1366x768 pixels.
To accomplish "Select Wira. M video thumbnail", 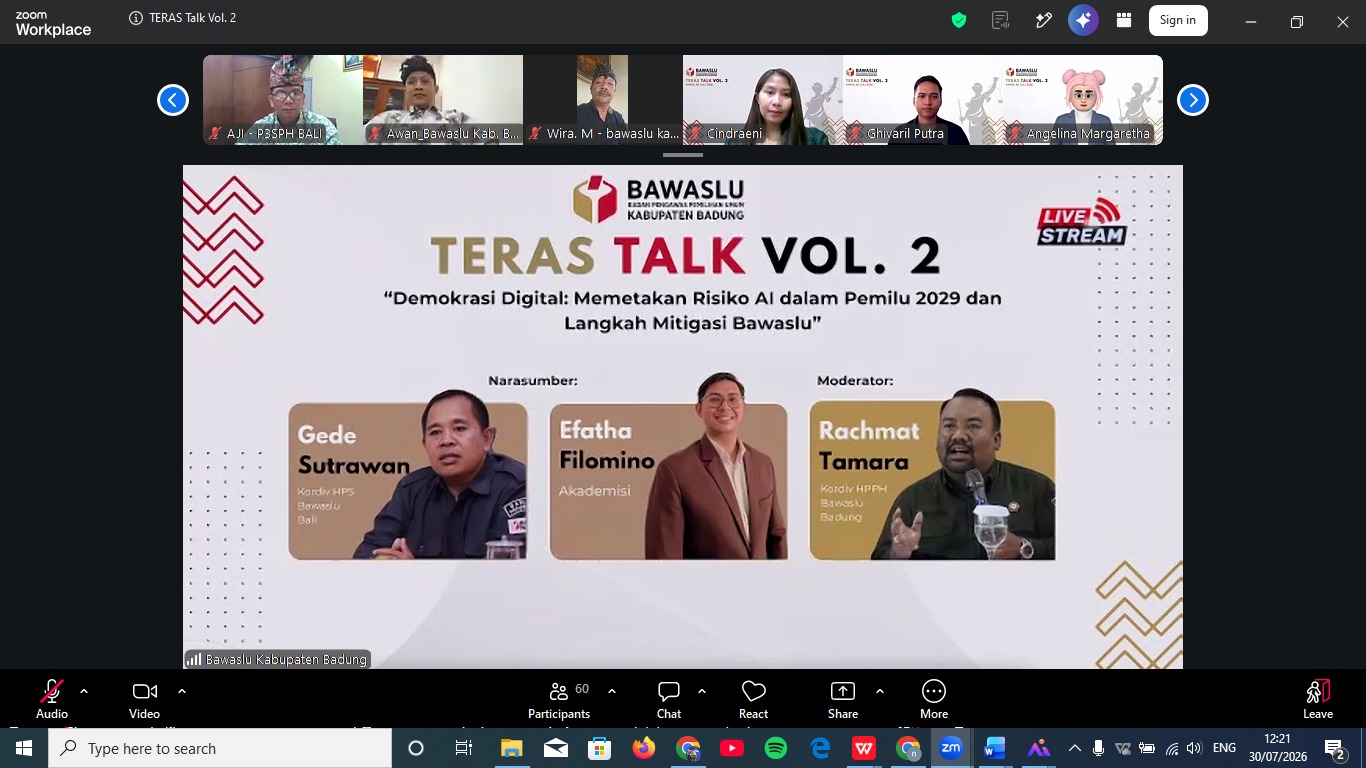I will click(x=603, y=100).
